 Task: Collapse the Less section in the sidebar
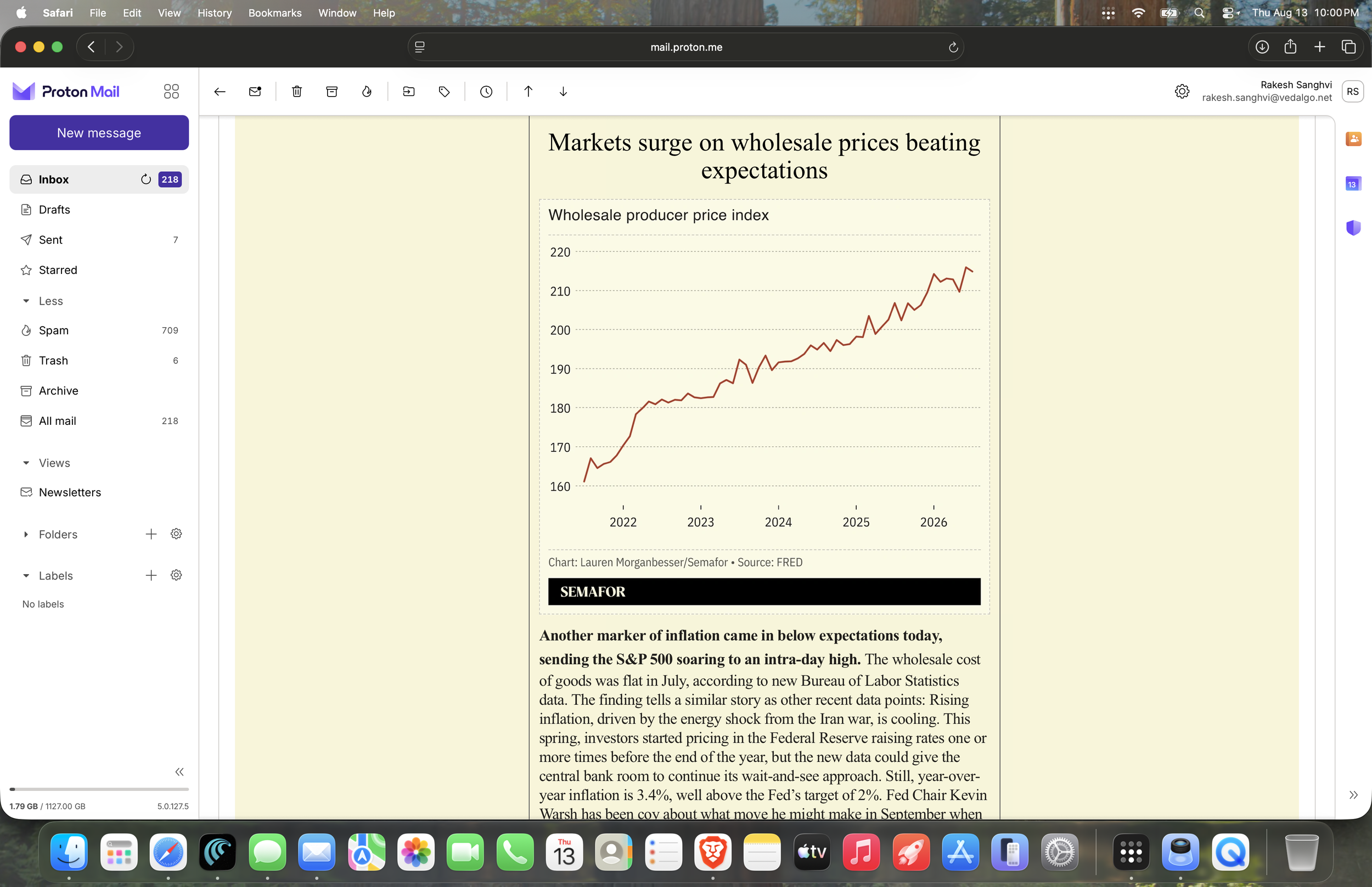click(26, 301)
